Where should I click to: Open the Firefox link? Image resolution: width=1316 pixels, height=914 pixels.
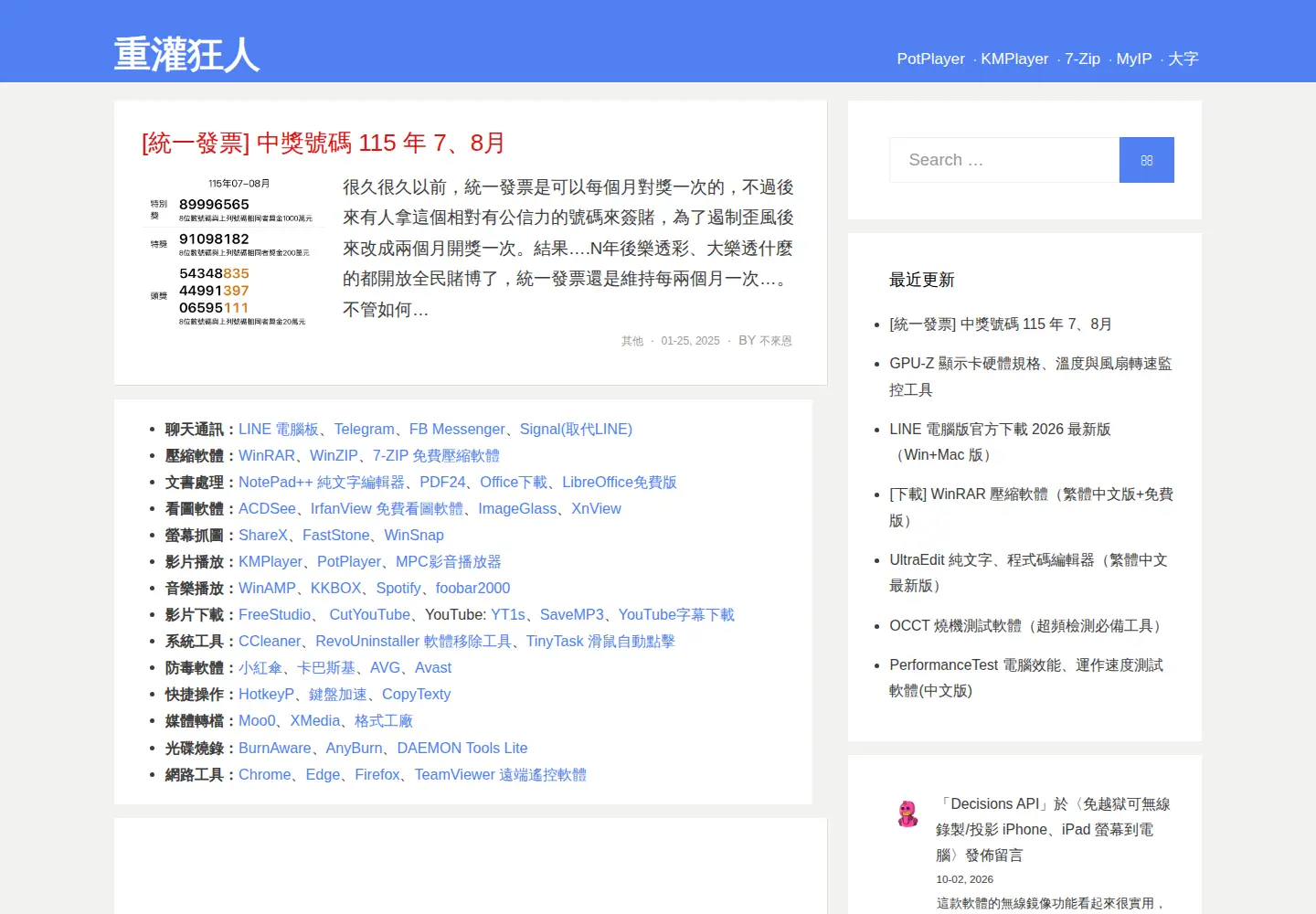(x=377, y=774)
